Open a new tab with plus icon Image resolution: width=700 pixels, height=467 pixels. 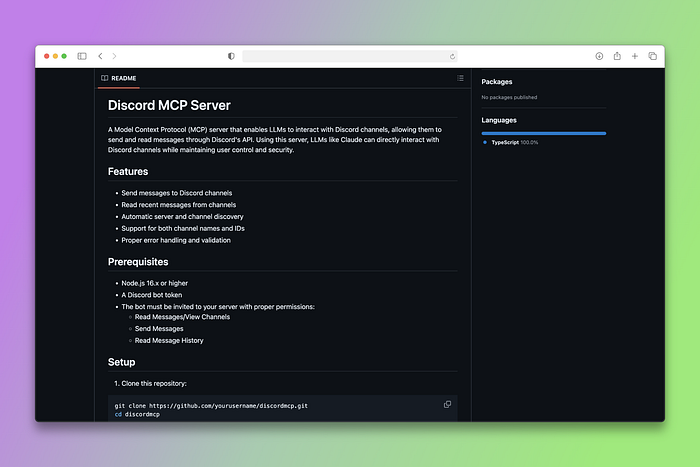[x=634, y=56]
